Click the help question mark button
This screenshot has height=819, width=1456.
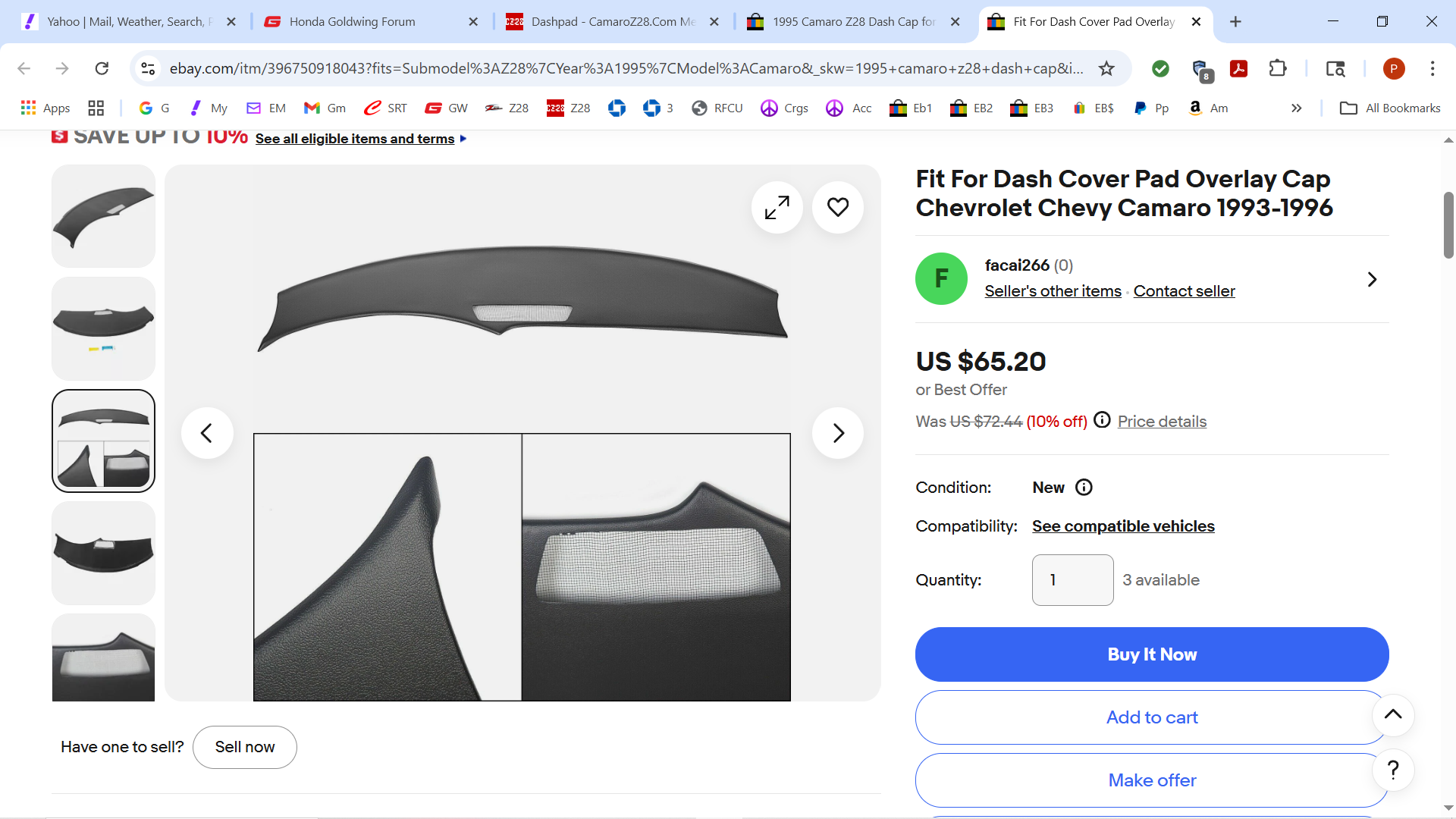tap(1392, 770)
